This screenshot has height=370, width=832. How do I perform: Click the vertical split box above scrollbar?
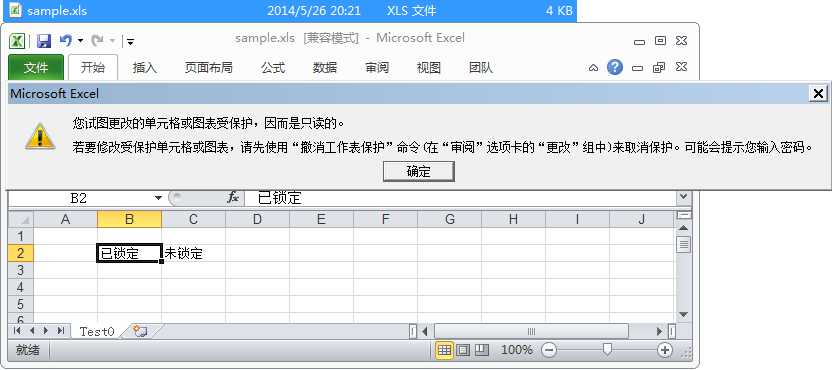(684, 214)
